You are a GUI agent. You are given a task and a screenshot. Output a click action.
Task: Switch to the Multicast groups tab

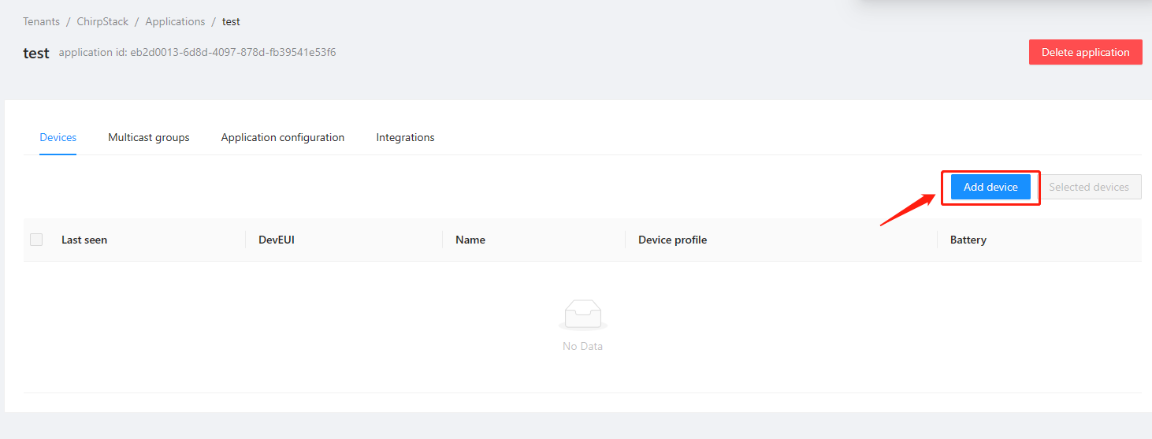148,137
